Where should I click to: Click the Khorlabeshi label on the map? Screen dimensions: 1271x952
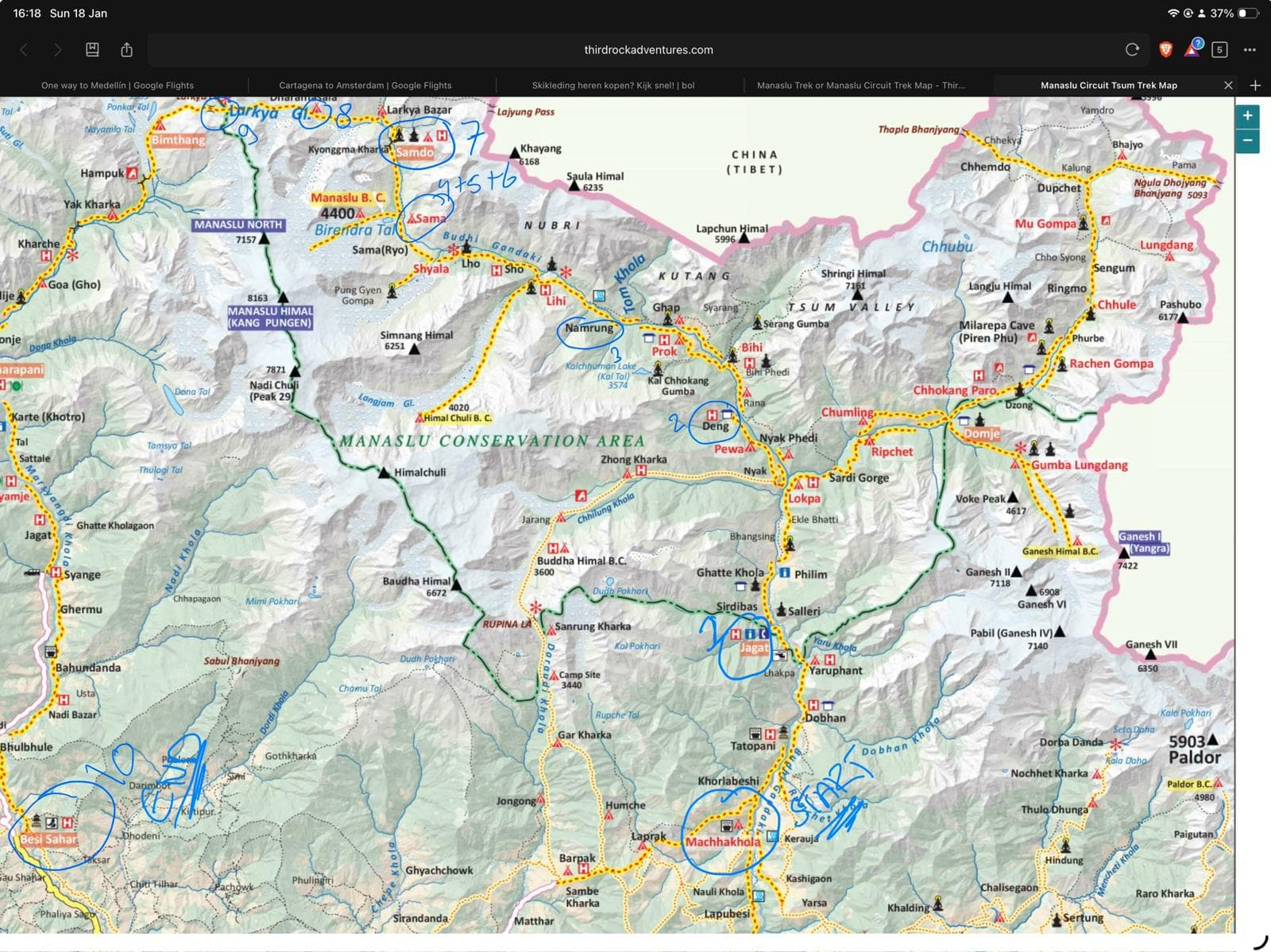point(728,781)
